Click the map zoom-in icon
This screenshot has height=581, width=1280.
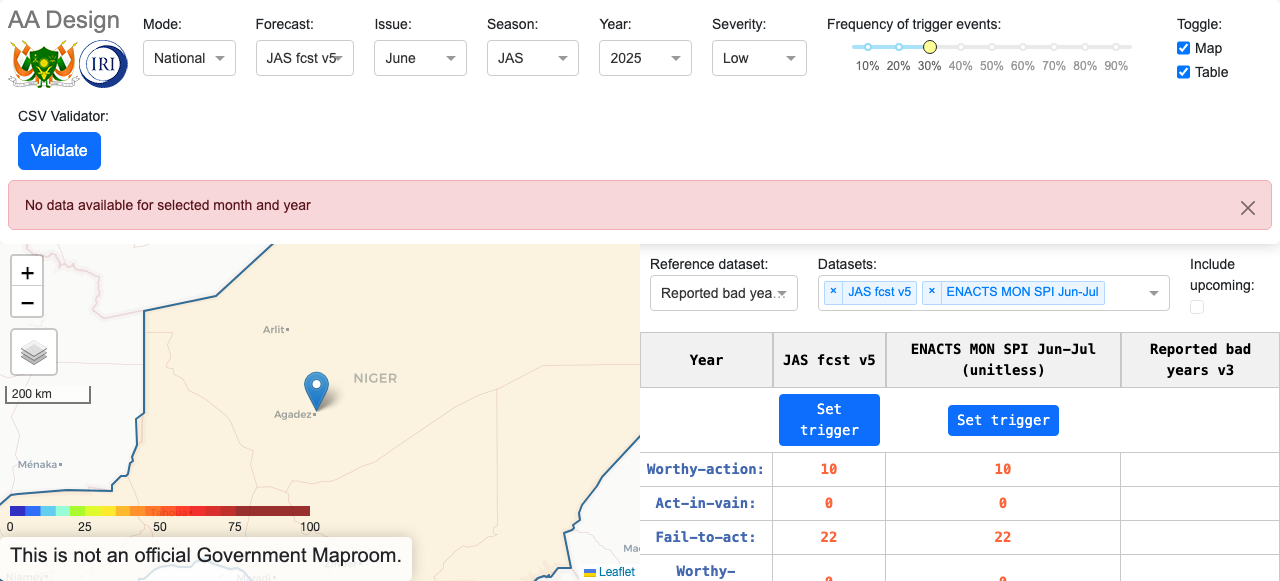[27, 271]
